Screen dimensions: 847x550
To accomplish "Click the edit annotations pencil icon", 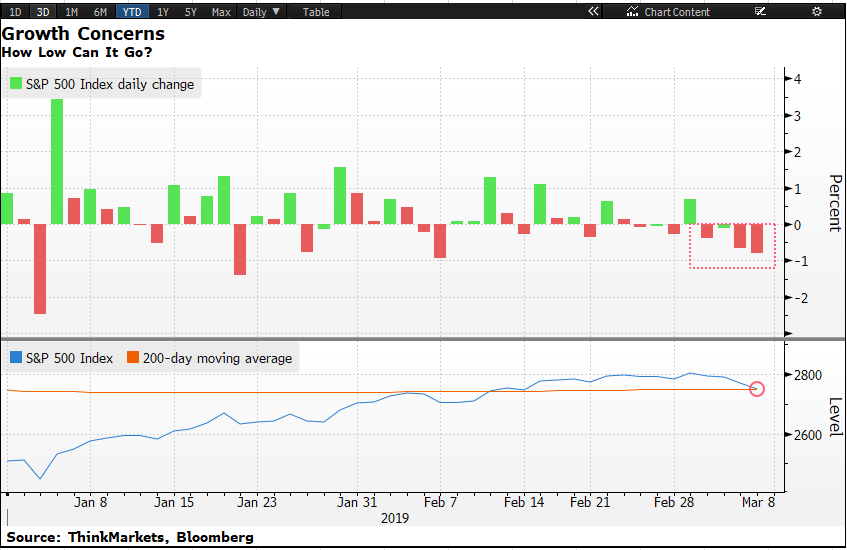I will (761, 12).
